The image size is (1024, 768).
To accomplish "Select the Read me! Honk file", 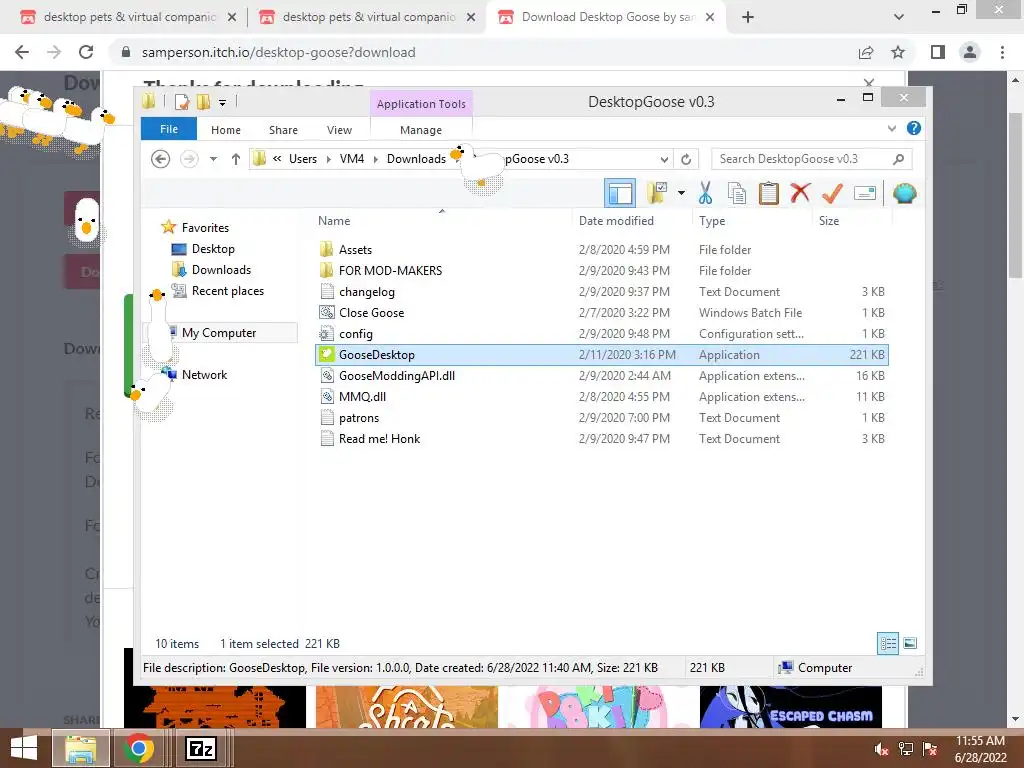I will pos(379,439).
